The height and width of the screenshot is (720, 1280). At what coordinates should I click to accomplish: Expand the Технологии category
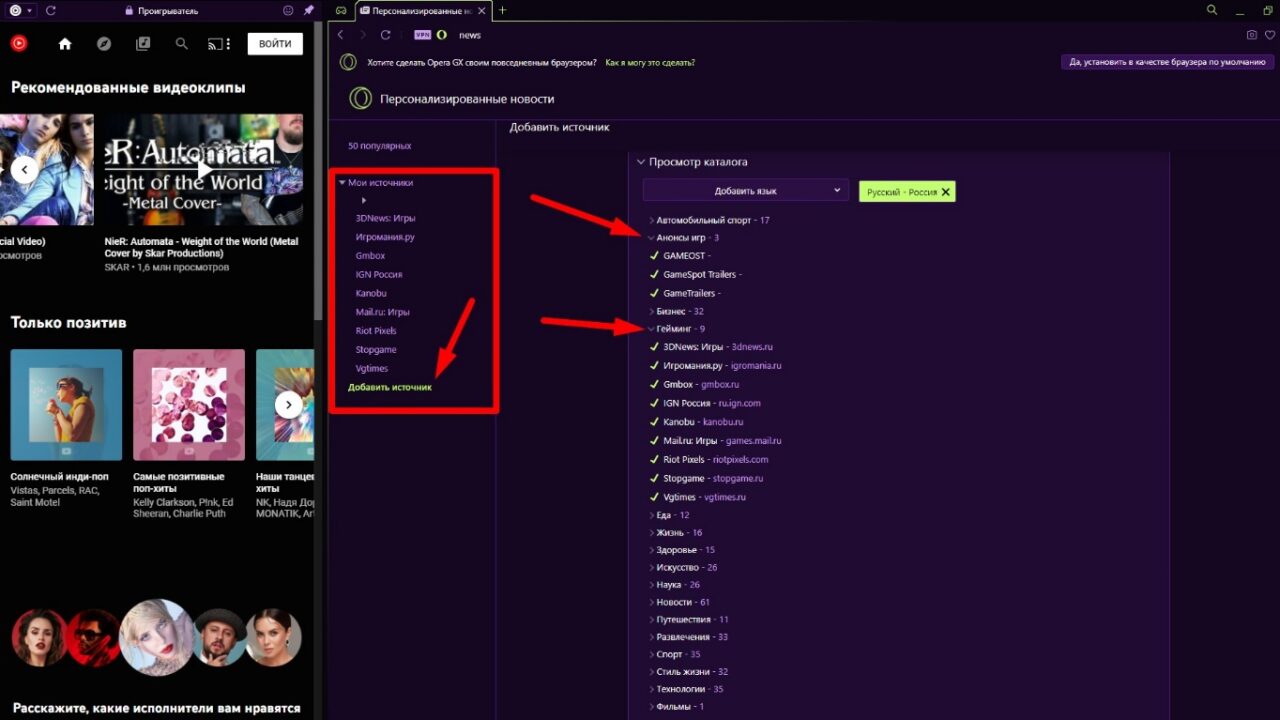tap(652, 689)
